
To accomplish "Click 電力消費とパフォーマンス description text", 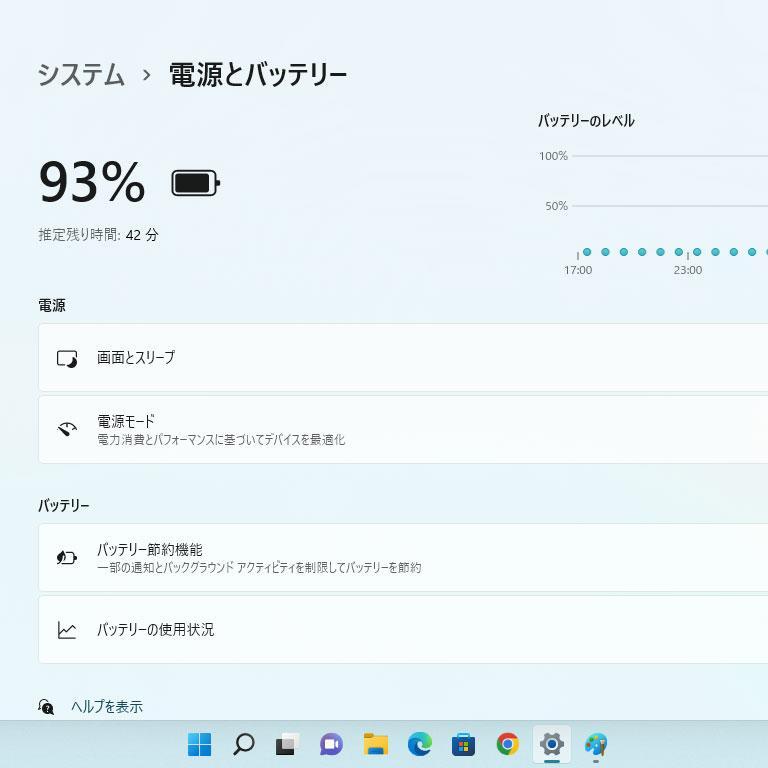I will [221, 439].
